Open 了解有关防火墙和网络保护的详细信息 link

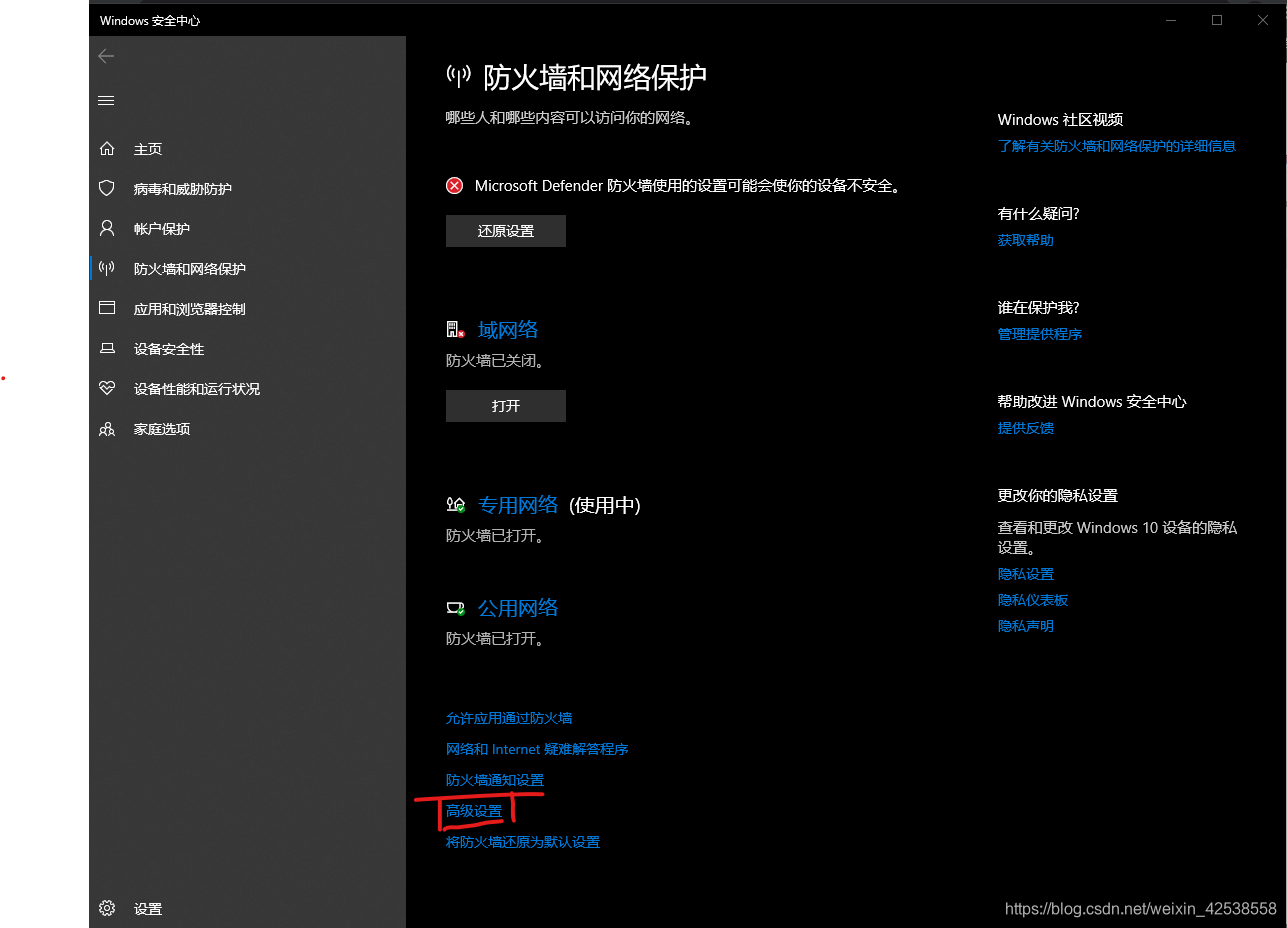point(1117,146)
